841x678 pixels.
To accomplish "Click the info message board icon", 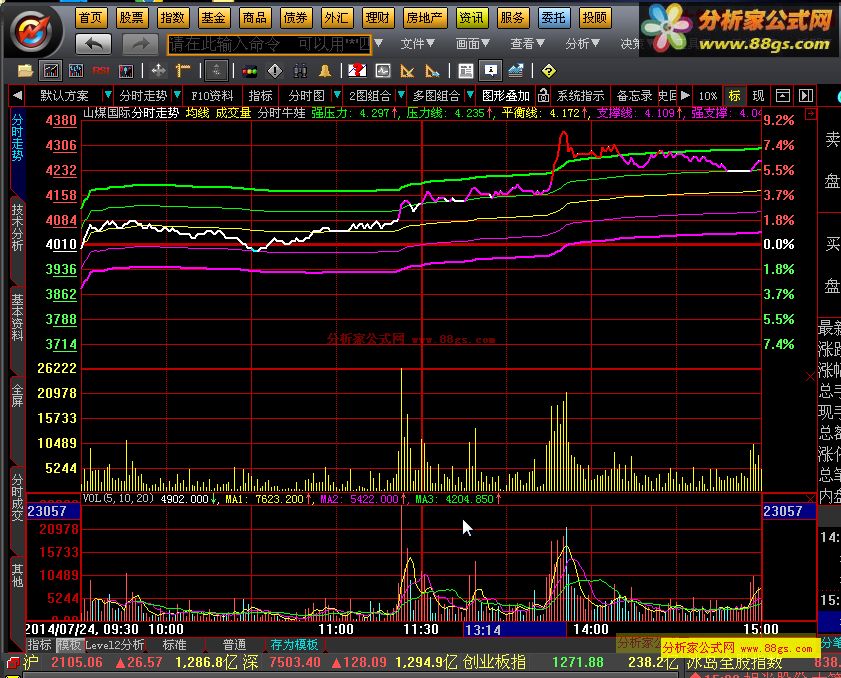I will [491, 70].
